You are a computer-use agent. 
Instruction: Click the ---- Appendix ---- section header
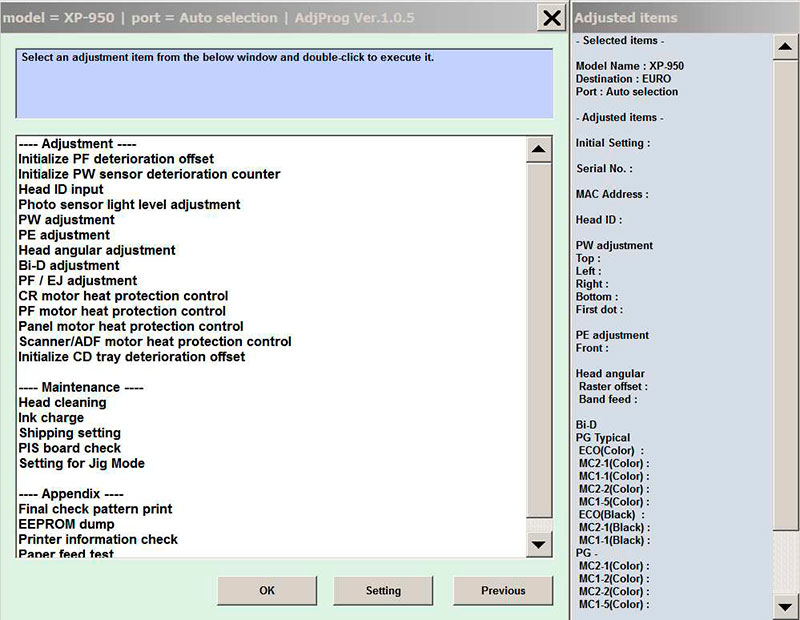[71, 494]
